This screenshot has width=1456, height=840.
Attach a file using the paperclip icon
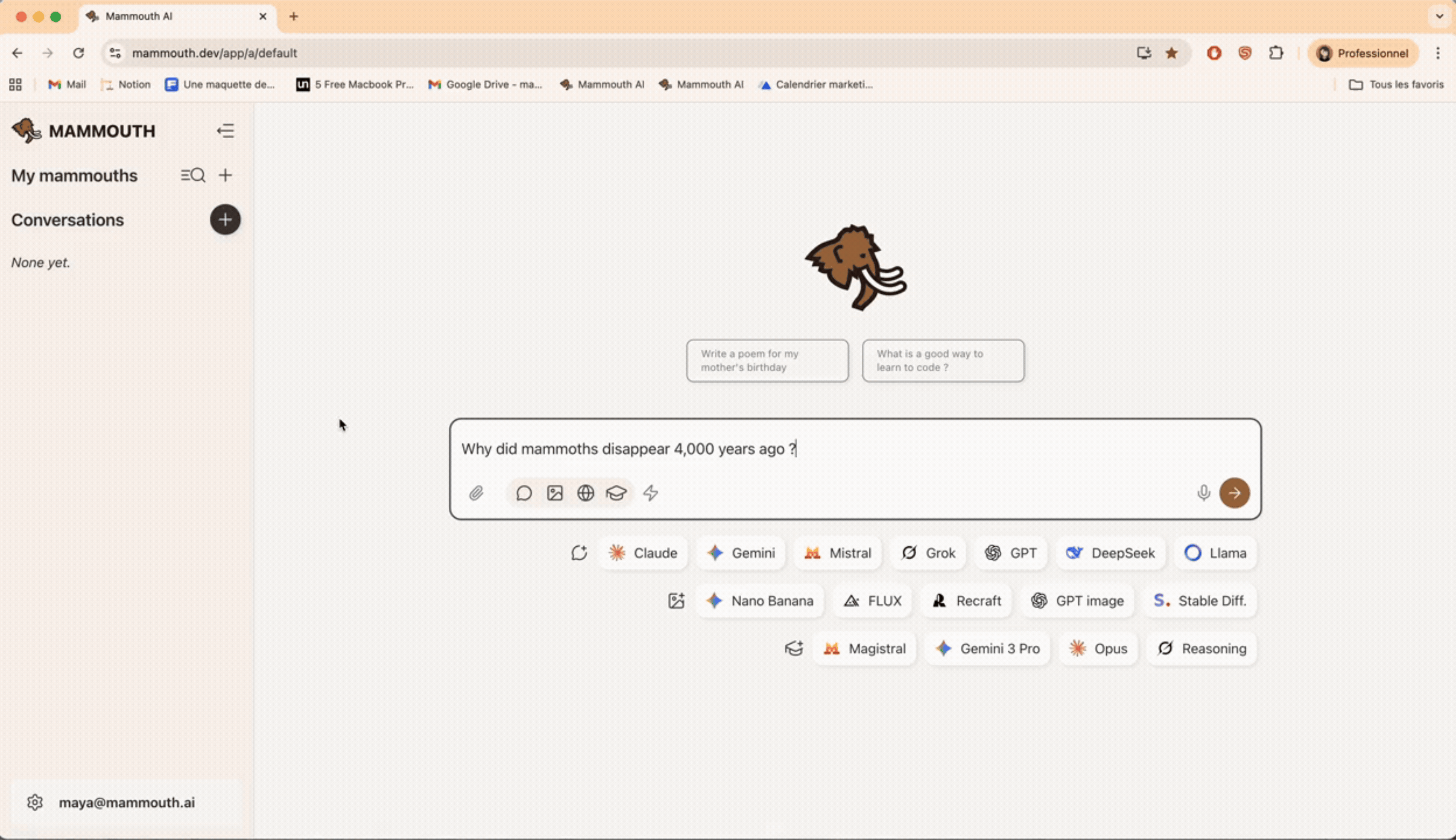click(477, 493)
